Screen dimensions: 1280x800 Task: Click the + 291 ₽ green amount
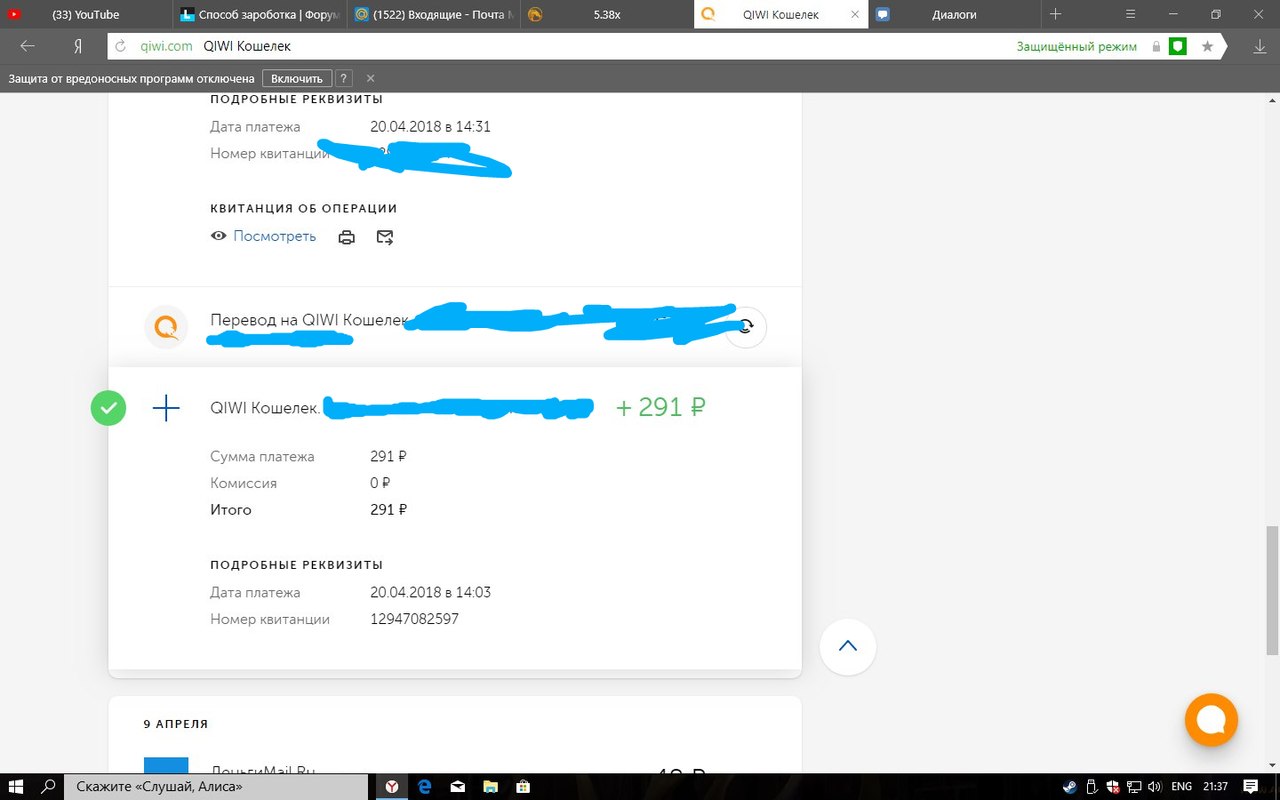[661, 407]
